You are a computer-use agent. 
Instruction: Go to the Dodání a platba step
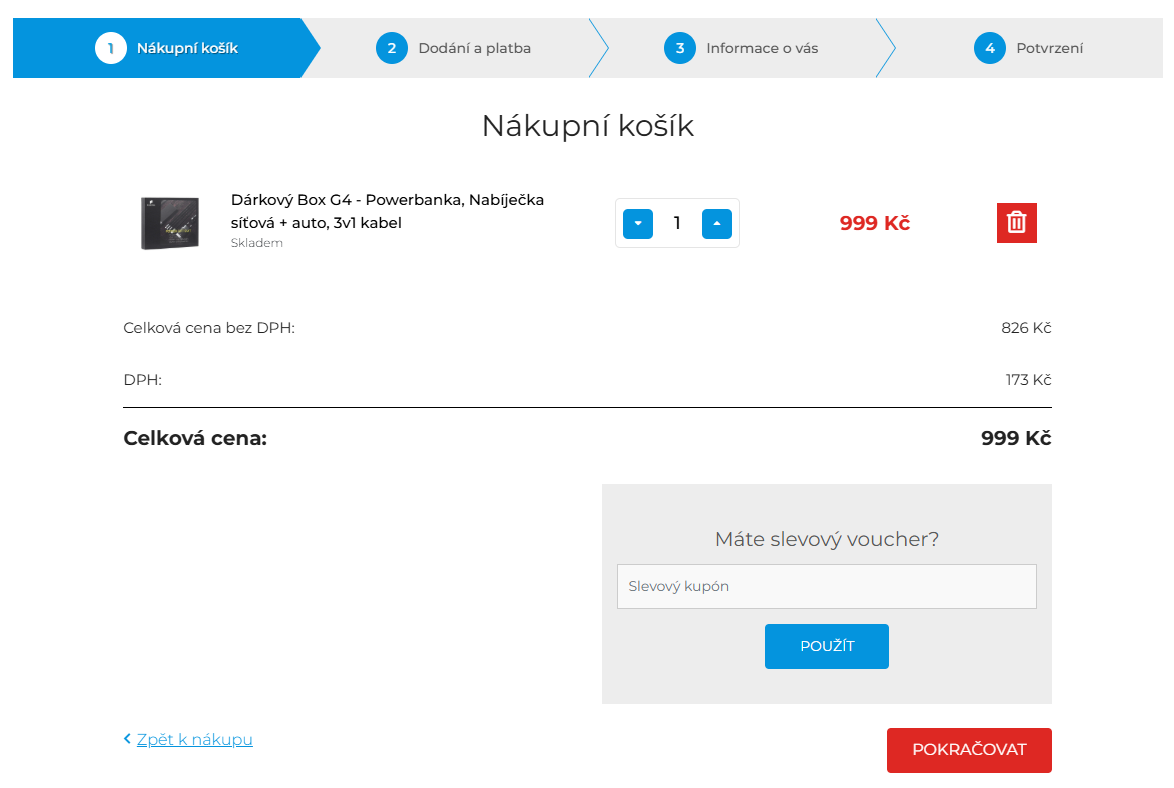[474, 48]
